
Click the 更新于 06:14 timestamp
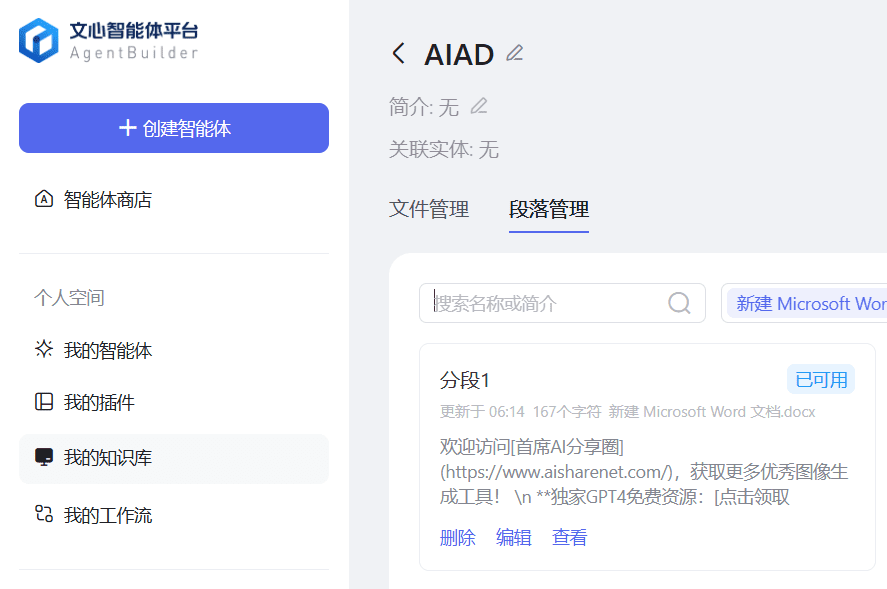[x=483, y=411]
